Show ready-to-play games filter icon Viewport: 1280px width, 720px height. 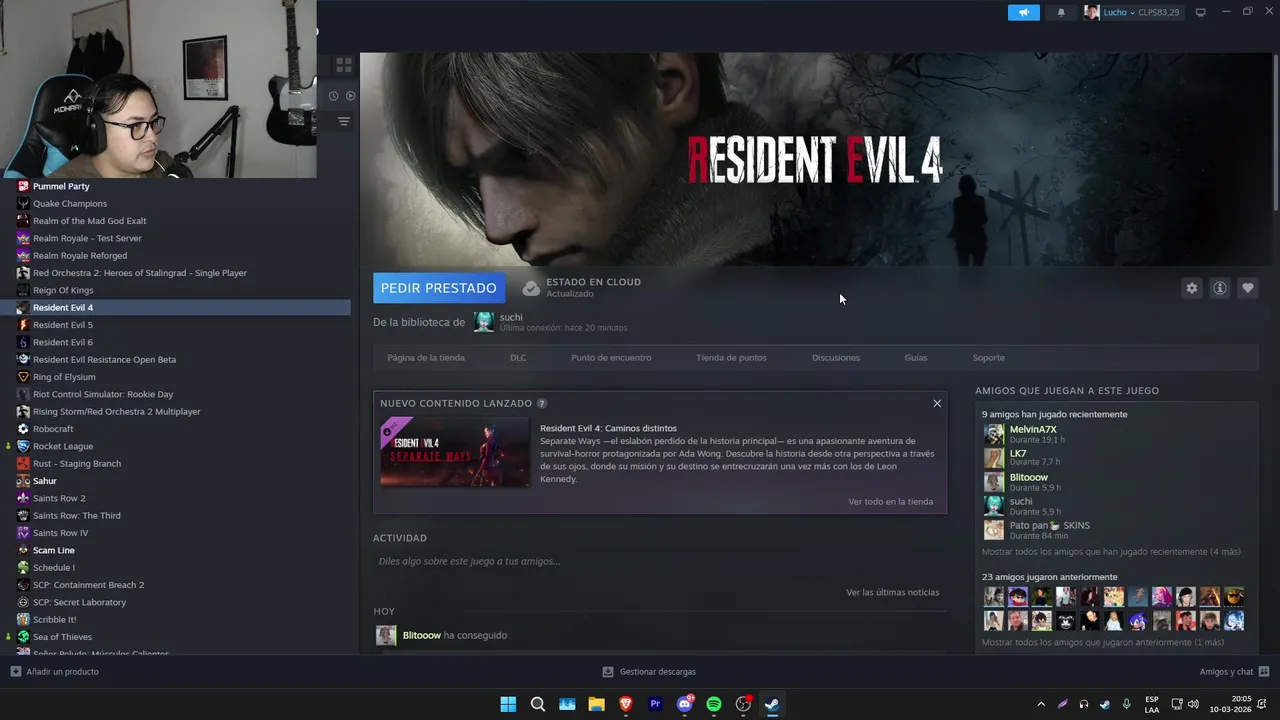pos(350,96)
